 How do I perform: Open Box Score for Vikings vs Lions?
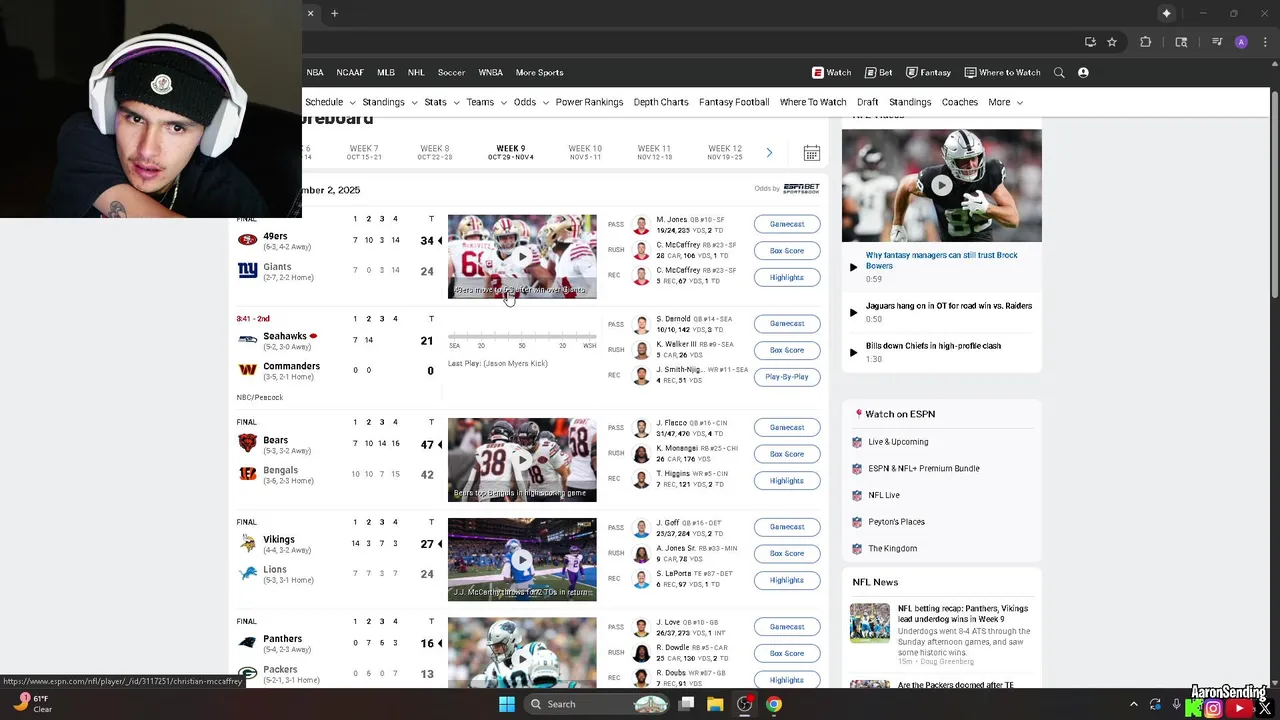pos(787,553)
